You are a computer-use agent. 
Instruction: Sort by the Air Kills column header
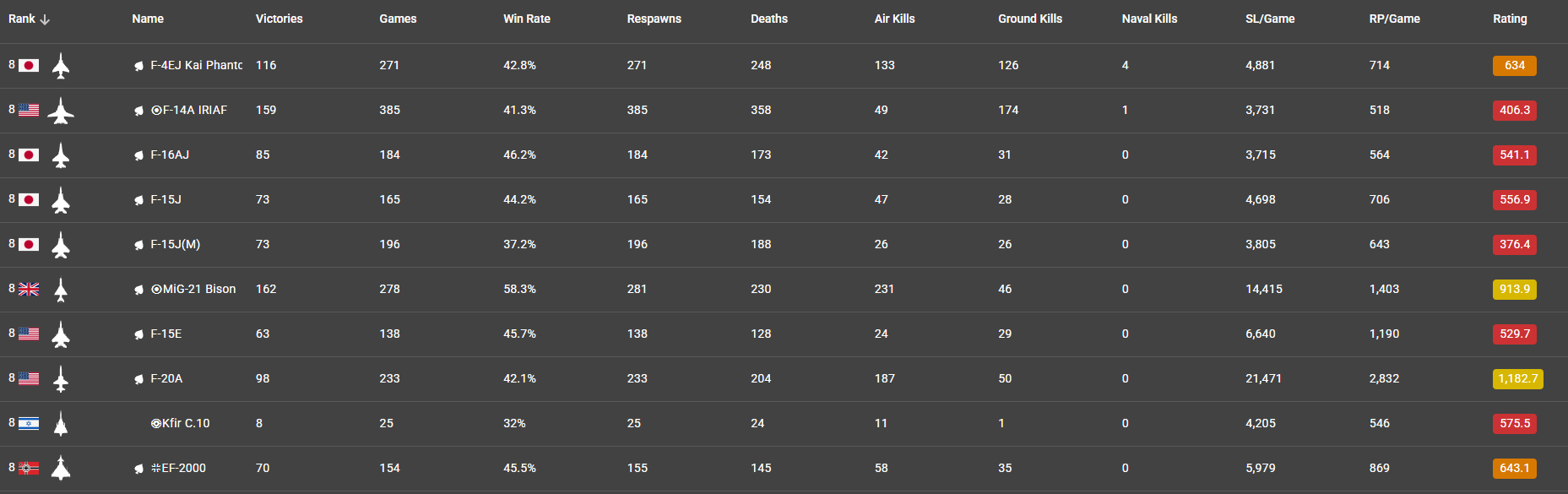click(x=894, y=19)
